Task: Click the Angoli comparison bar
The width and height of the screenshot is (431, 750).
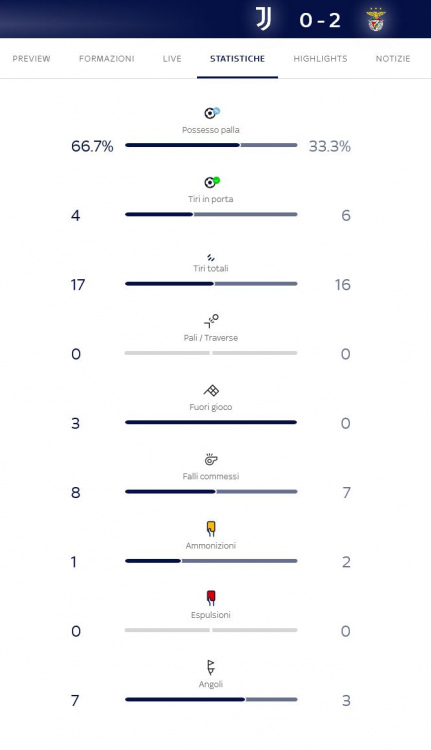Action: point(211,699)
